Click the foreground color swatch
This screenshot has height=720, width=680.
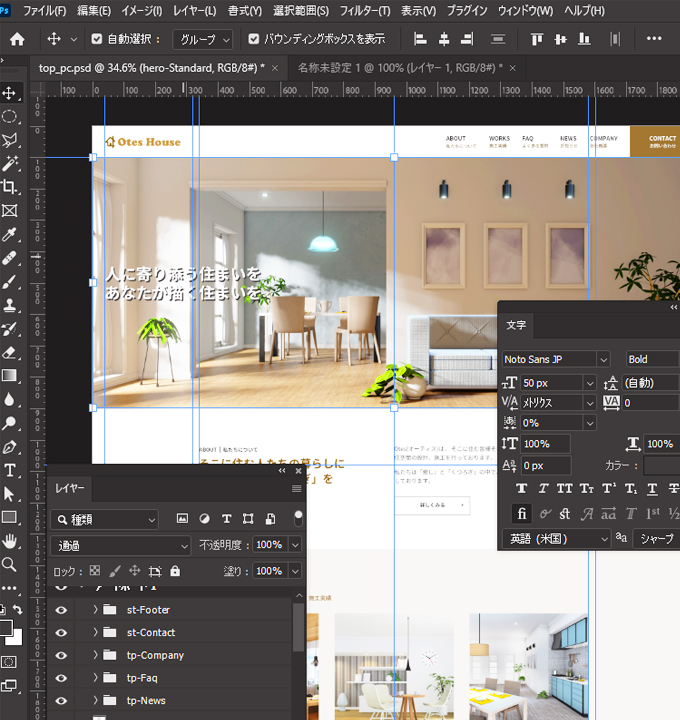point(6,627)
